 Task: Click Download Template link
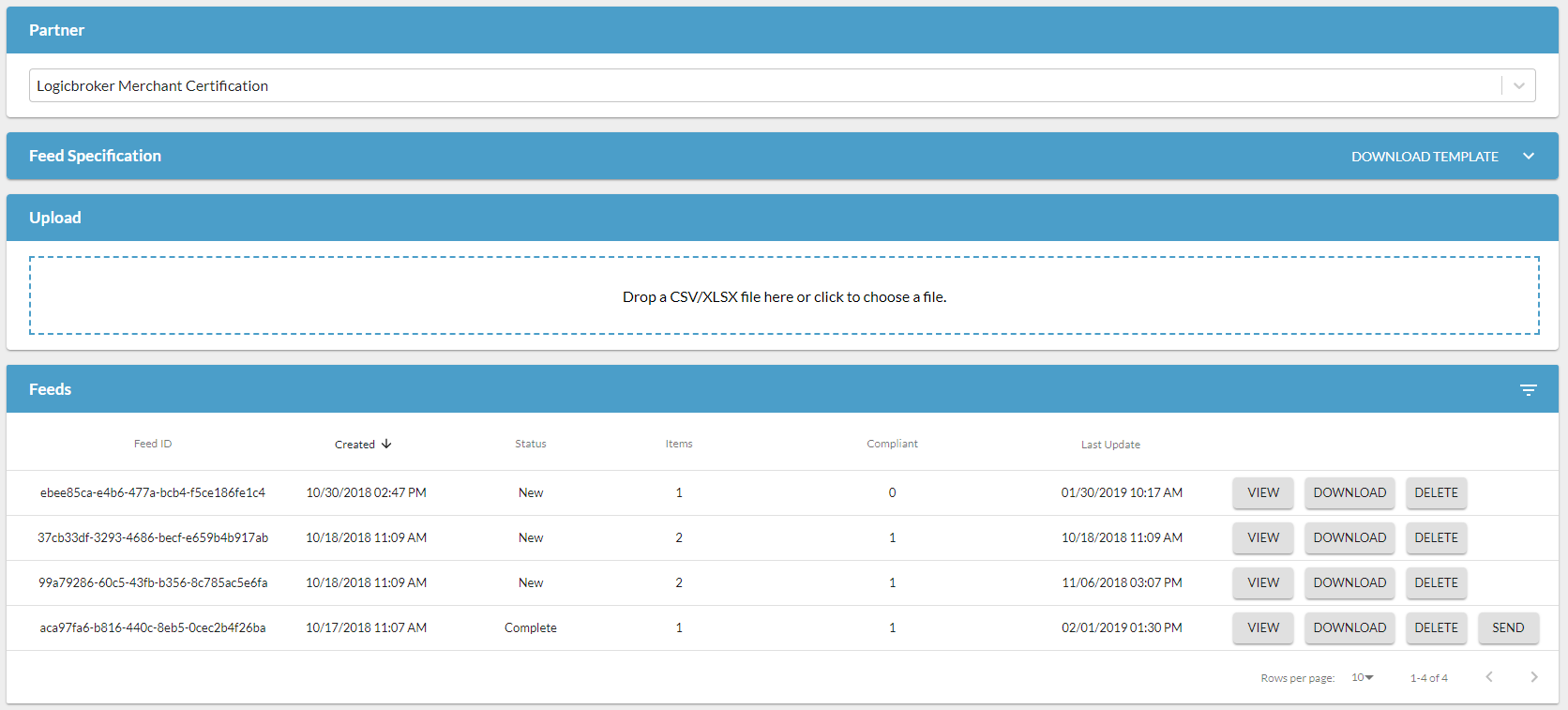pos(1424,157)
